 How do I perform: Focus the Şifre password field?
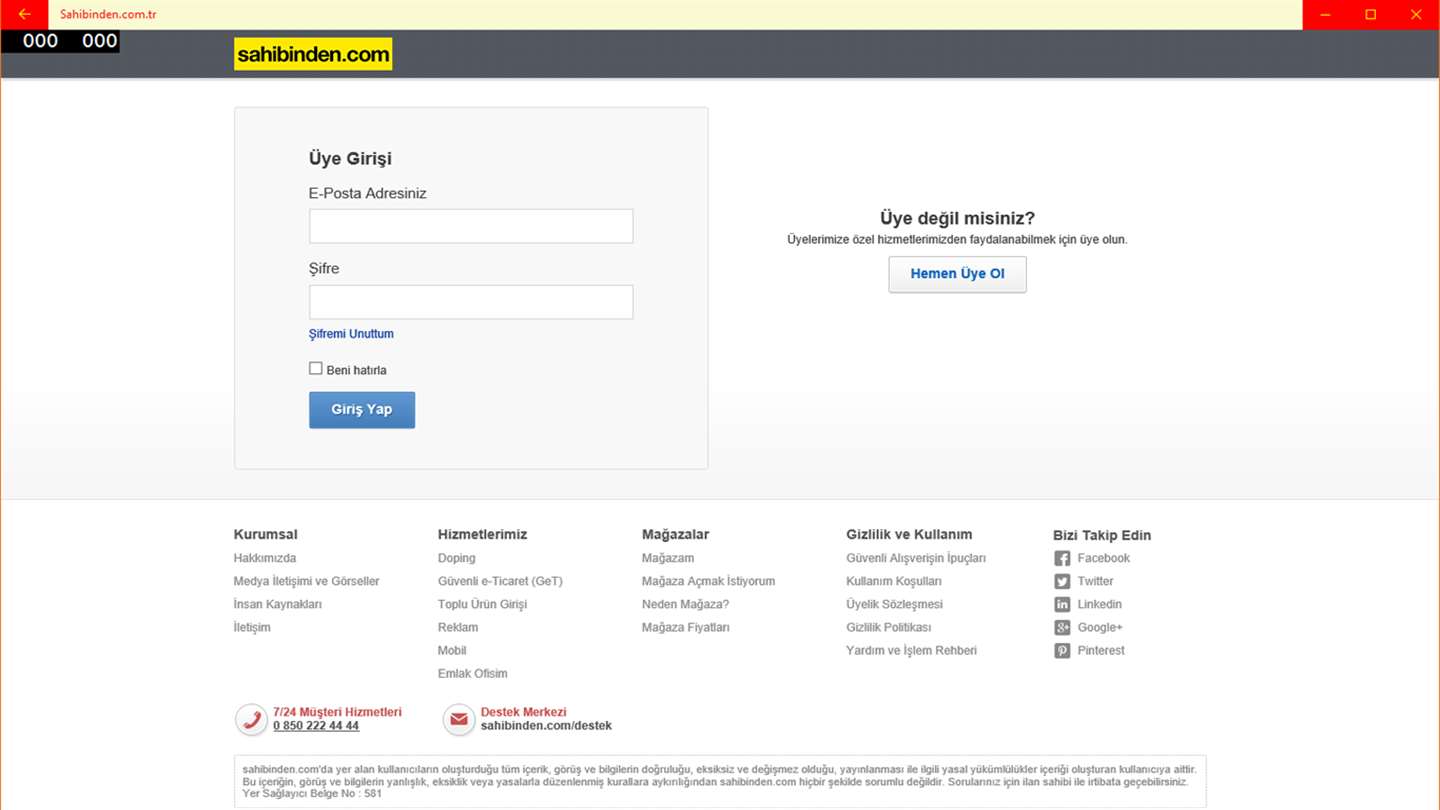click(x=471, y=302)
